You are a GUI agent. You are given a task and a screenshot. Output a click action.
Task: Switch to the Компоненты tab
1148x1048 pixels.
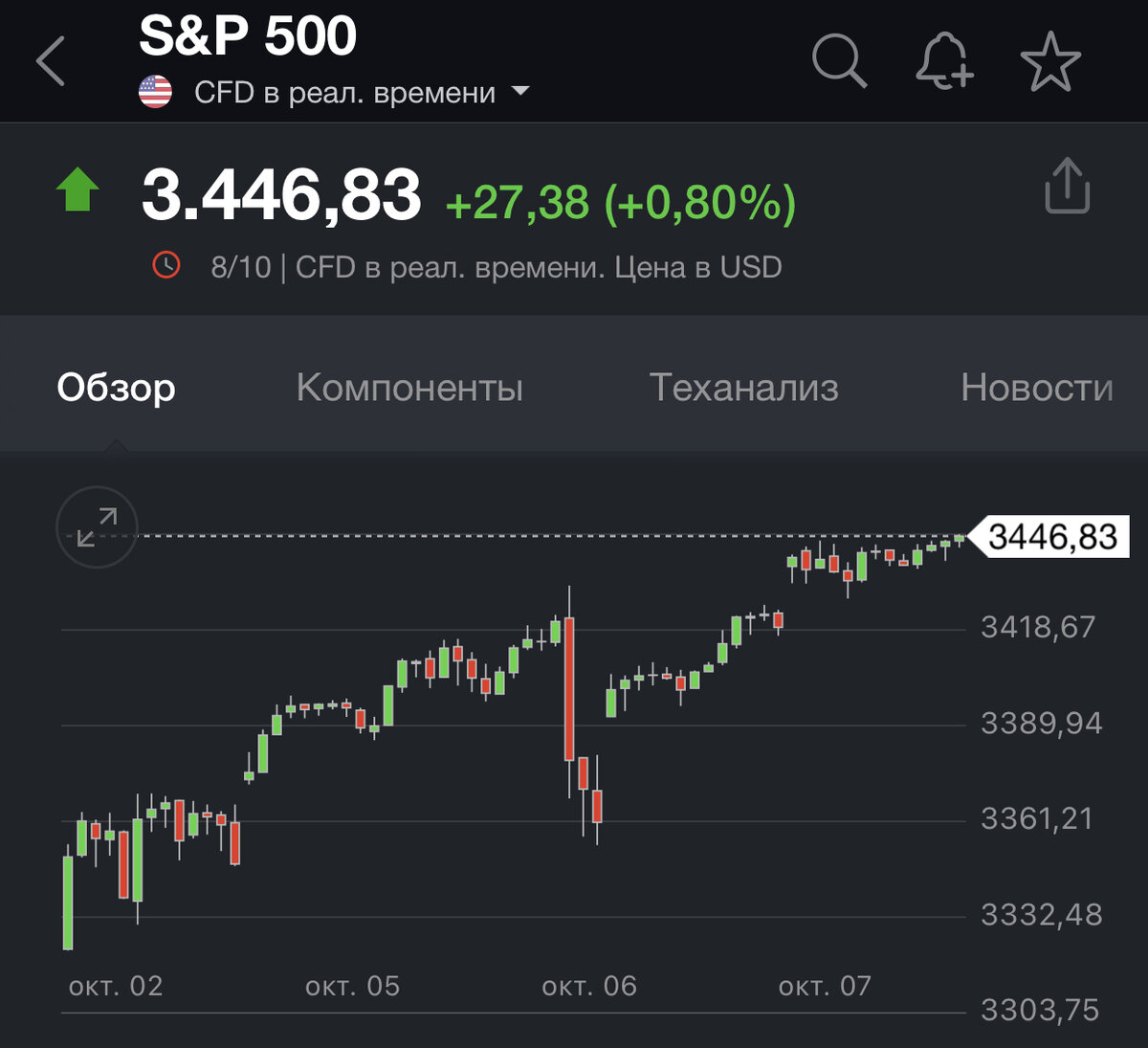click(x=409, y=388)
